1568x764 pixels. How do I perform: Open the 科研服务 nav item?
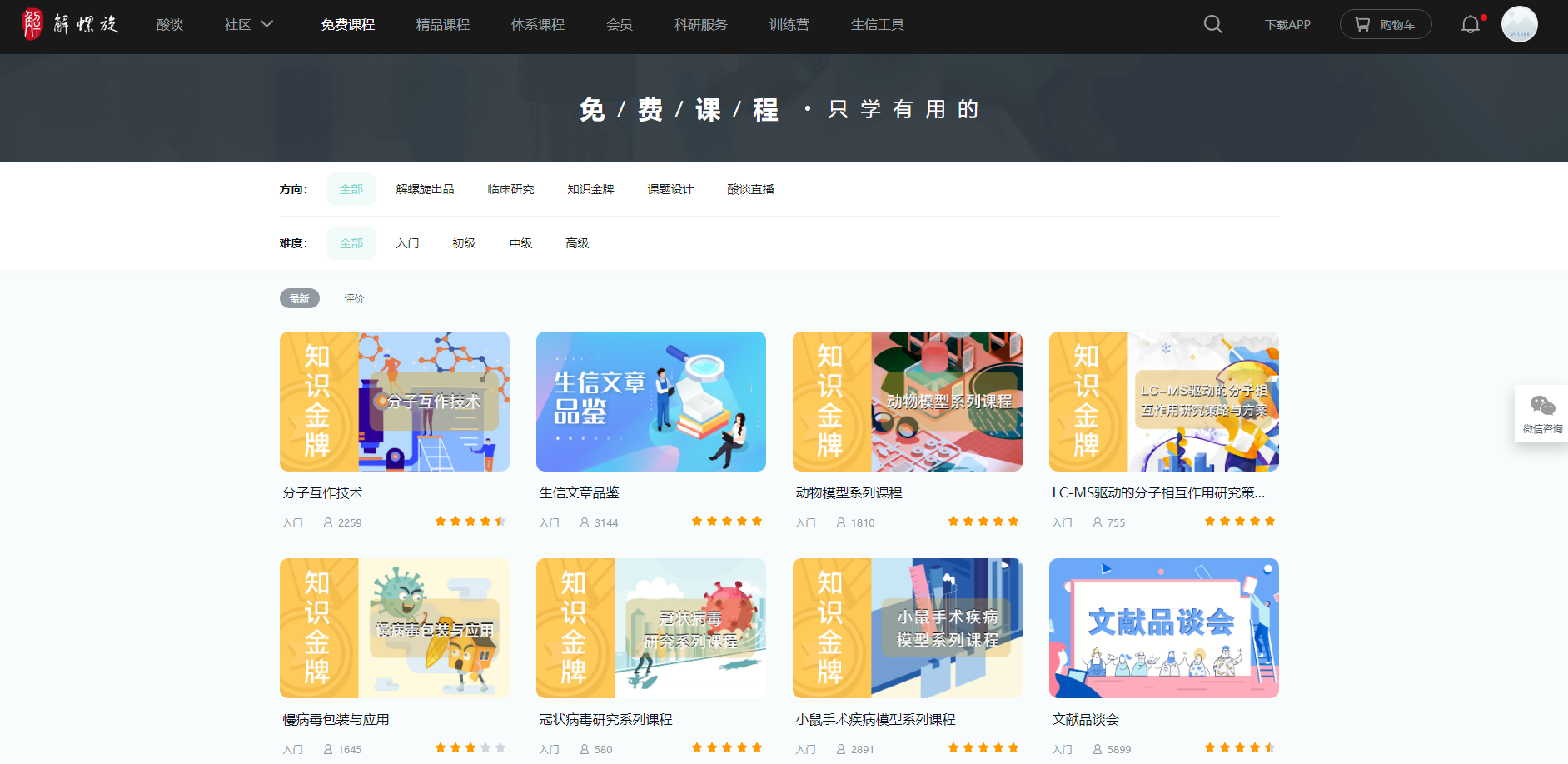tap(701, 25)
